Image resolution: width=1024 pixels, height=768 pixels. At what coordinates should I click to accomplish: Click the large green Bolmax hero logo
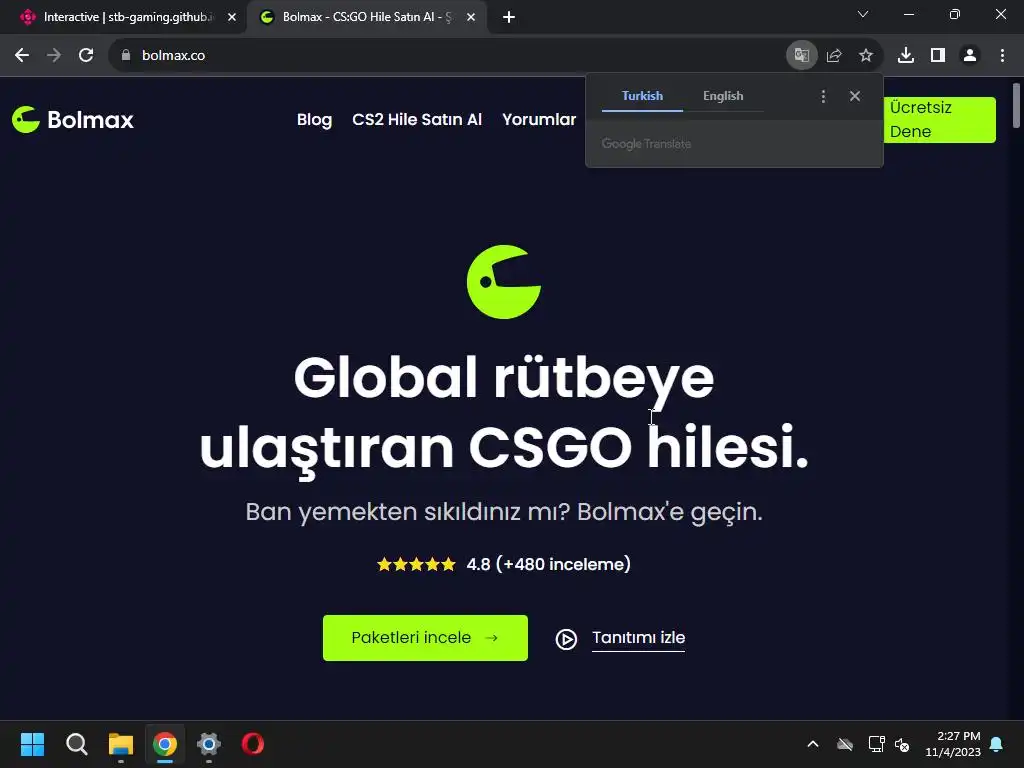pyautogui.click(x=504, y=281)
